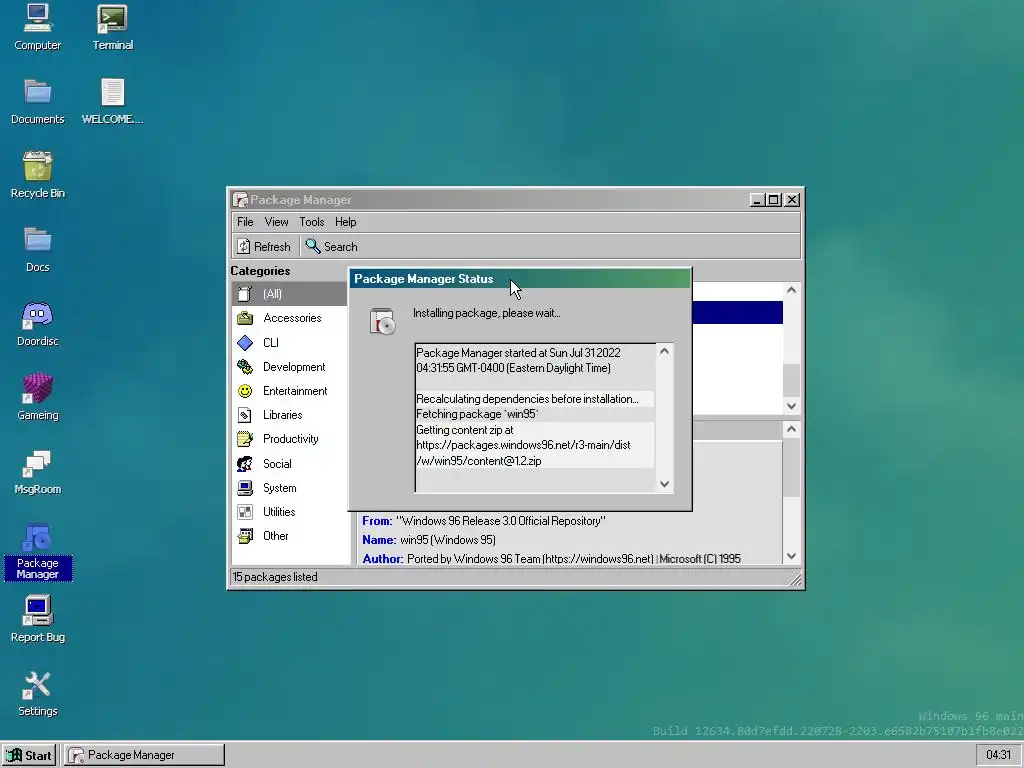Image resolution: width=1024 pixels, height=768 pixels.
Task: Maximize the Package Manager window
Action: [774, 200]
